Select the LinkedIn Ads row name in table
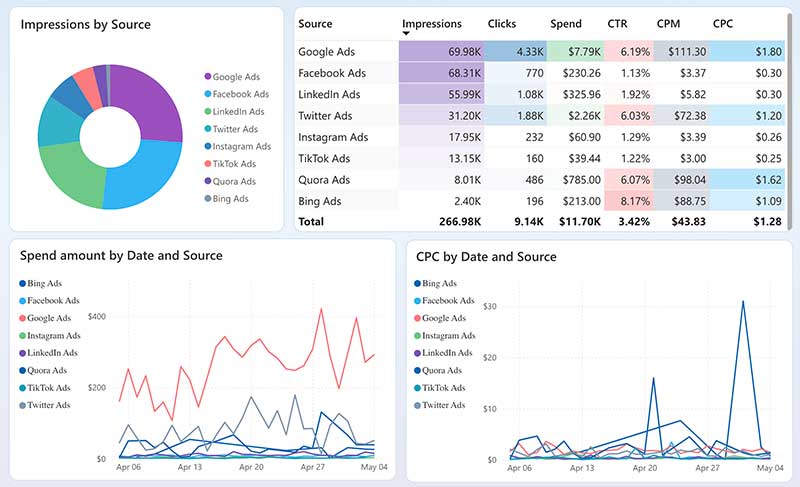Screen dimensions: 800x487 [329, 94]
